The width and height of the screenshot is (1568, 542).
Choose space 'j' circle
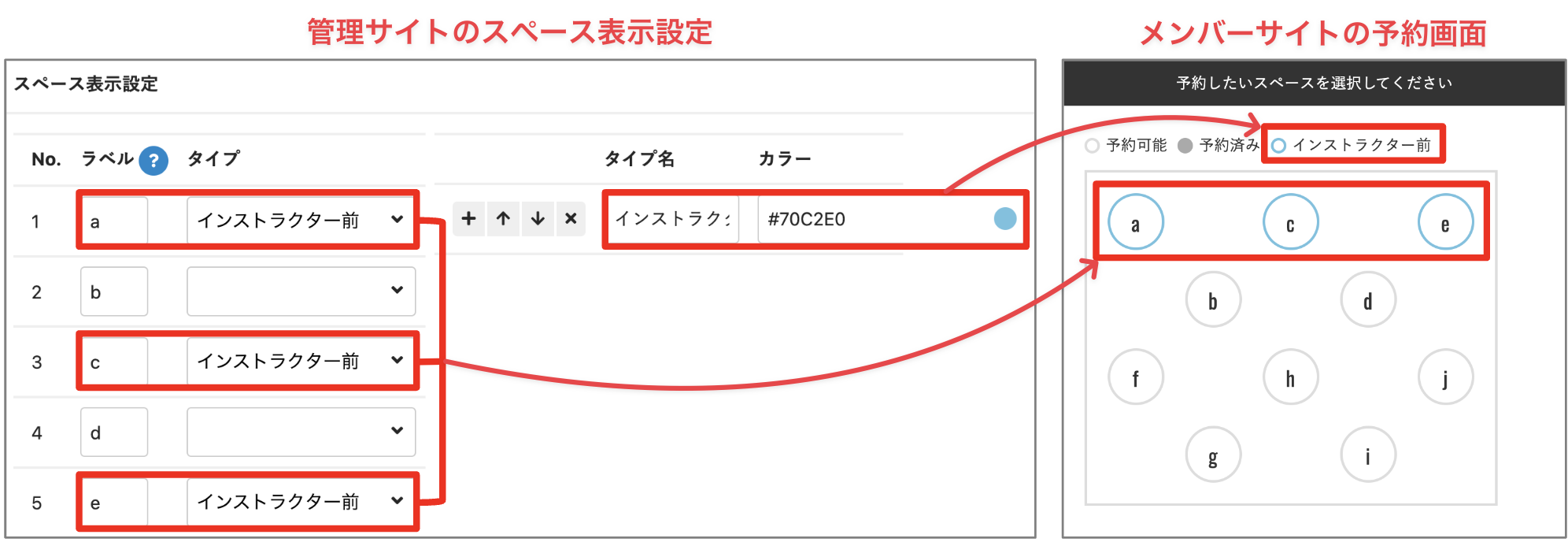1445,378
